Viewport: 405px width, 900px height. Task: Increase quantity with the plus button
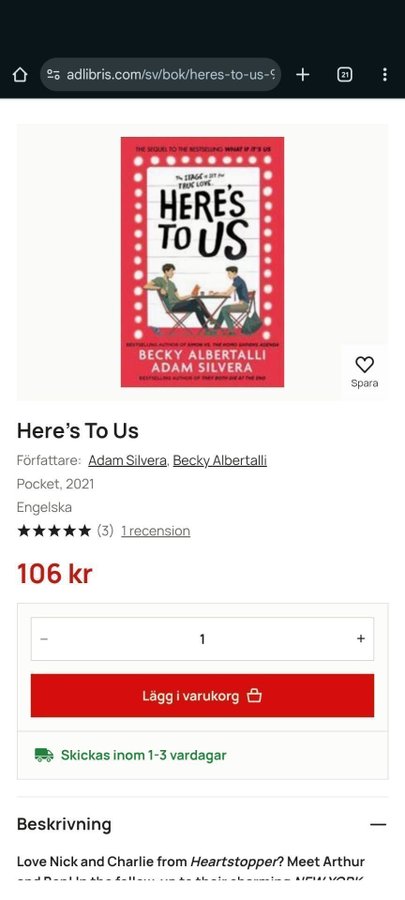pos(360,639)
